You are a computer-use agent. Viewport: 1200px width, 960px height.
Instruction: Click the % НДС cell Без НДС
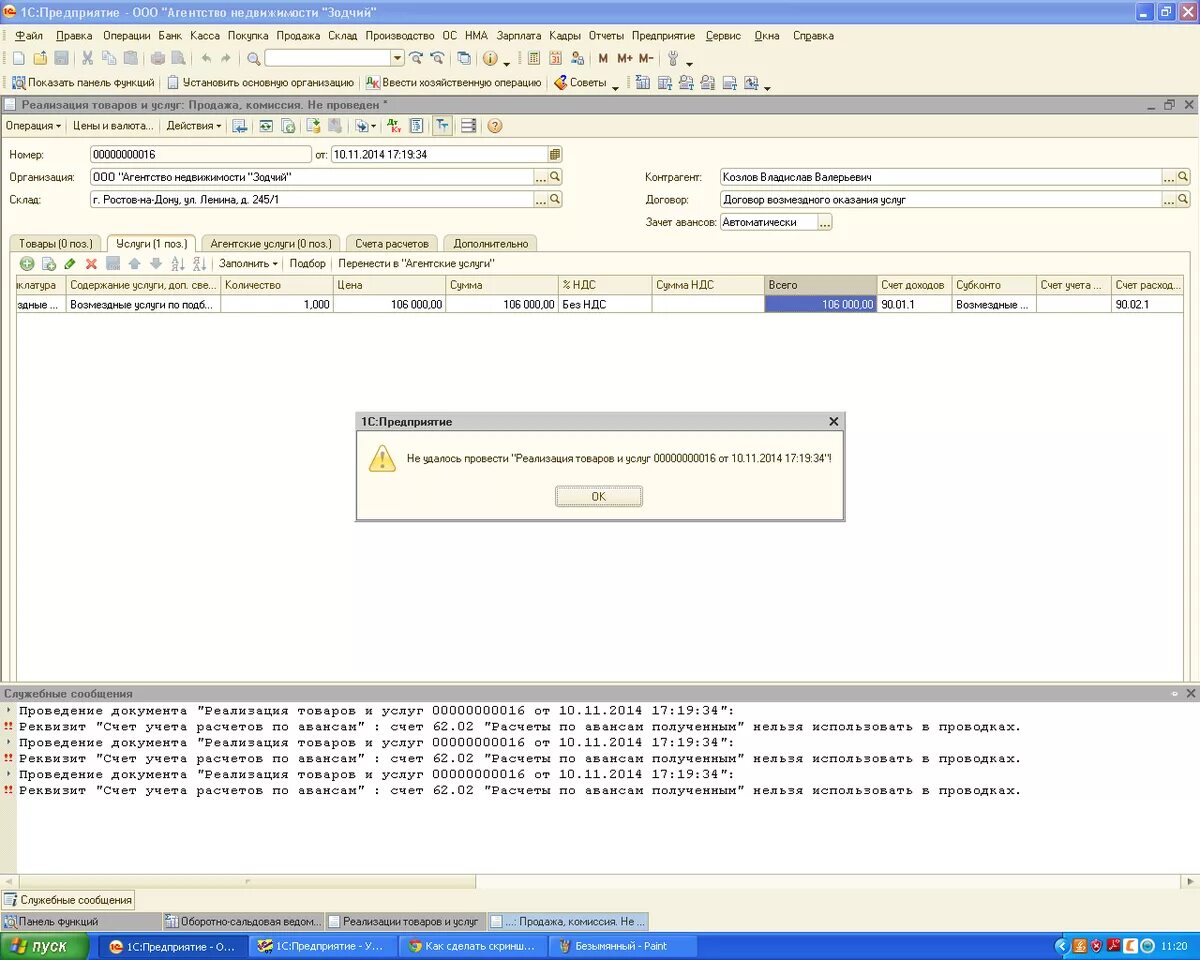pyautogui.click(x=605, y=305)
